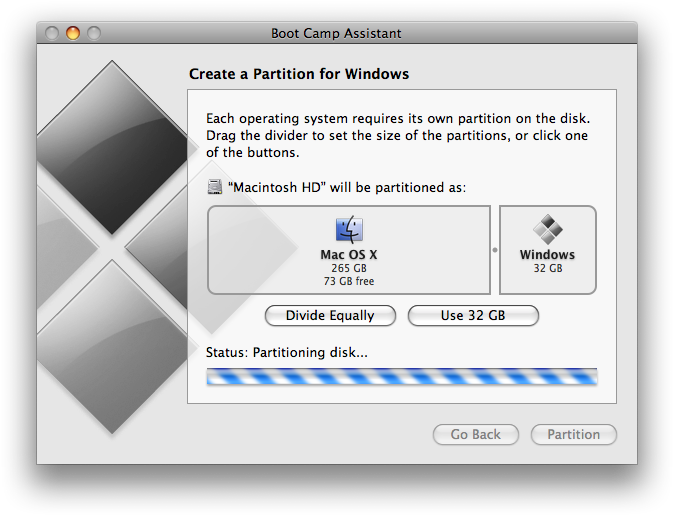Click the Windows Boot Camp diamond icon

click(548, 229)
